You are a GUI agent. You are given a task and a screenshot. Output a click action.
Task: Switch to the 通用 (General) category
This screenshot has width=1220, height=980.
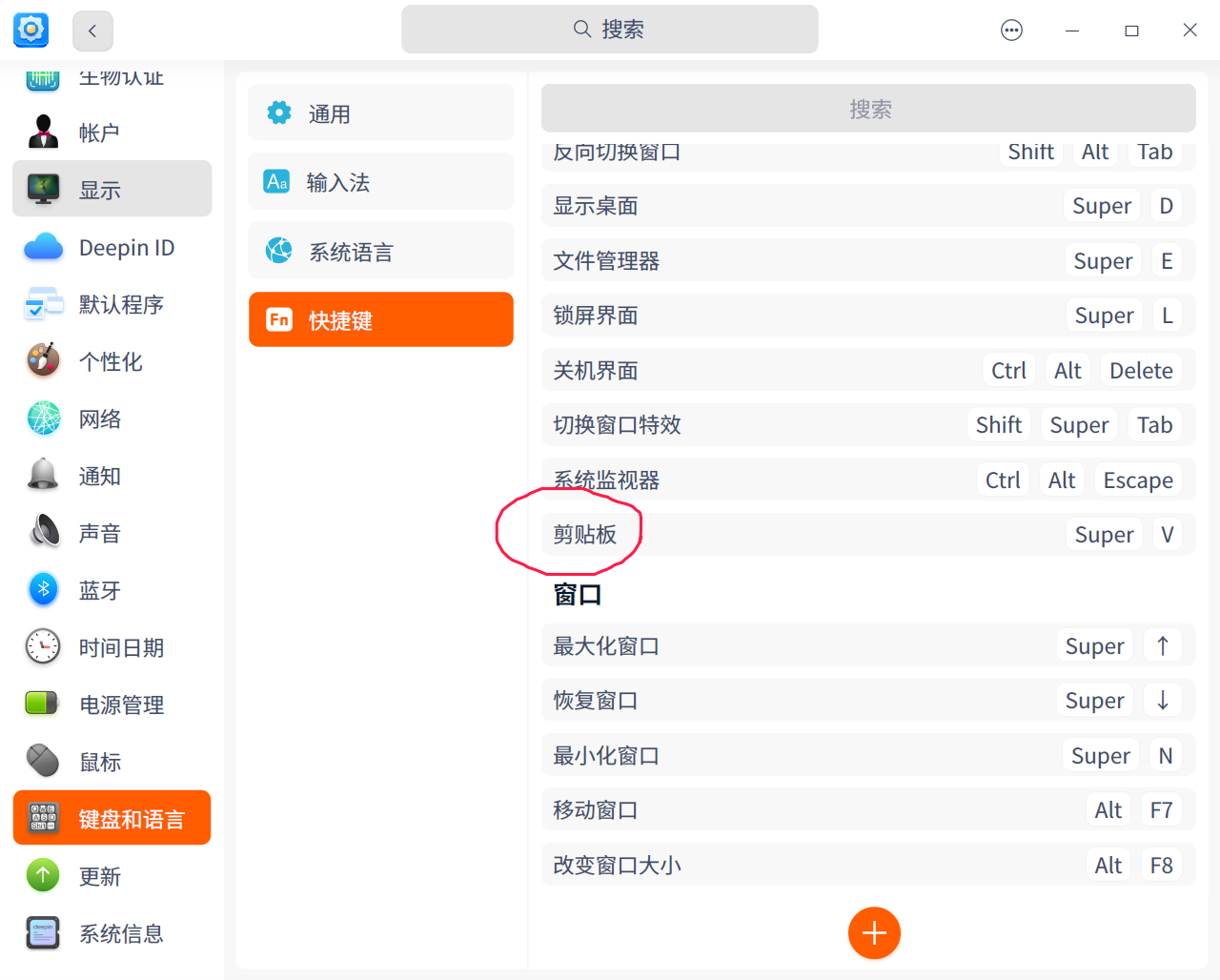tap(380, 112)
